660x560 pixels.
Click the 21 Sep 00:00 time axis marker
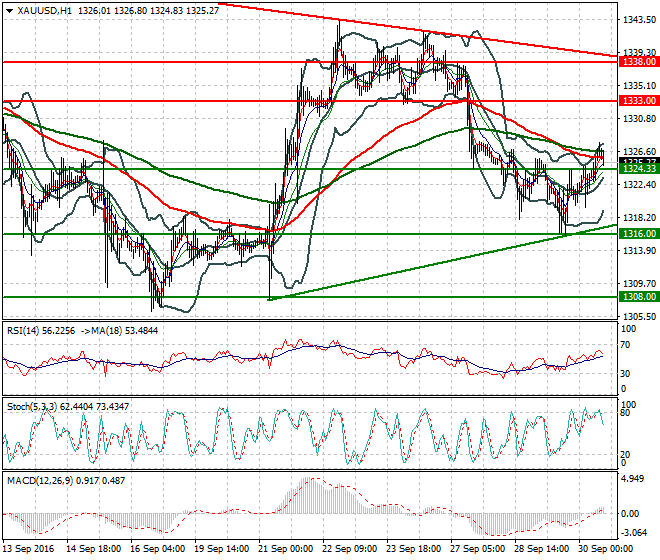tap(286, 549)
